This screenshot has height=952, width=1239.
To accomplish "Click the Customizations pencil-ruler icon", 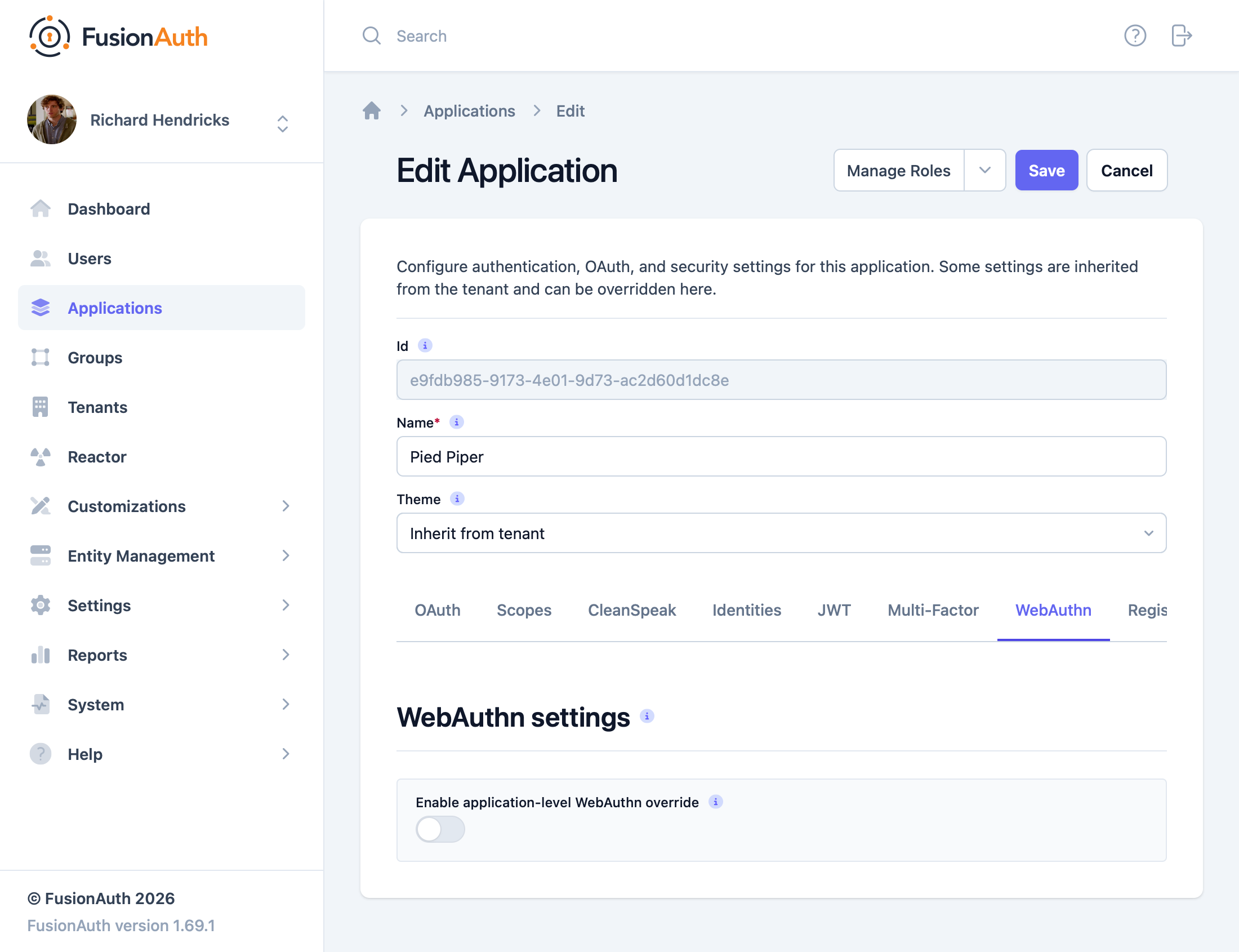I will pos(40,506).
